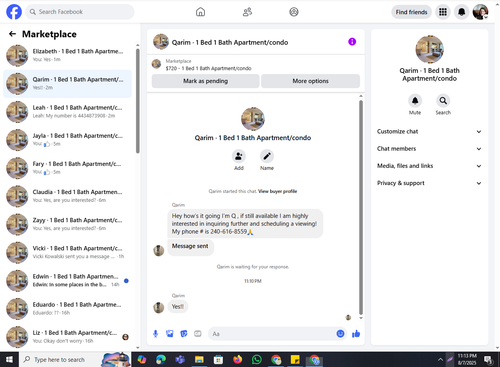Open WhatsApp from the taskbar
The image size is (500, 367).
click(x=257, y=359)
